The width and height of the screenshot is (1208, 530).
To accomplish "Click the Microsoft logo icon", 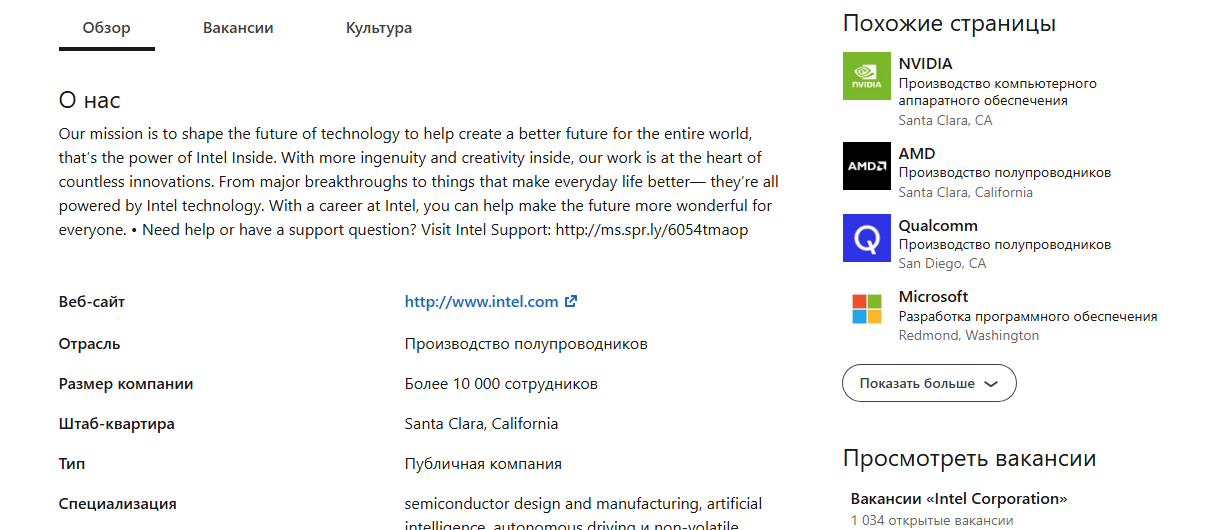I will (x=867, y=309).
